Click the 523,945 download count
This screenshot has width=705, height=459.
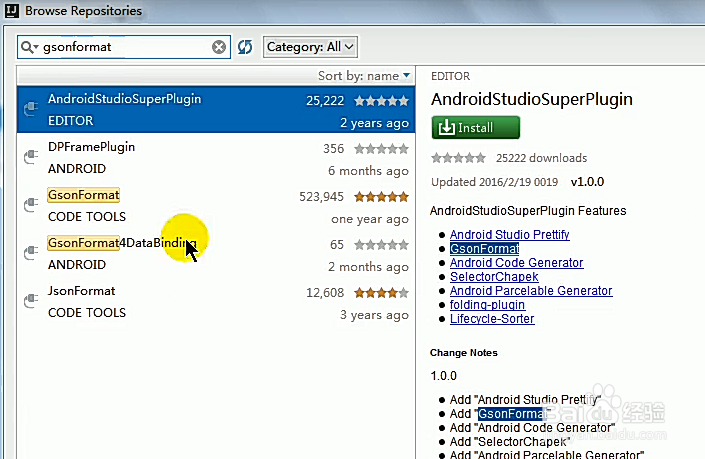pos(321,196)
